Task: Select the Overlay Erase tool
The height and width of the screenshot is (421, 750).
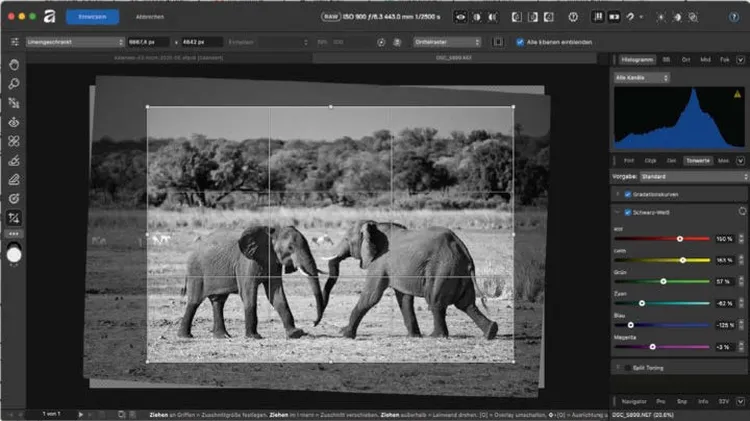Action: (x=14, y=179)
